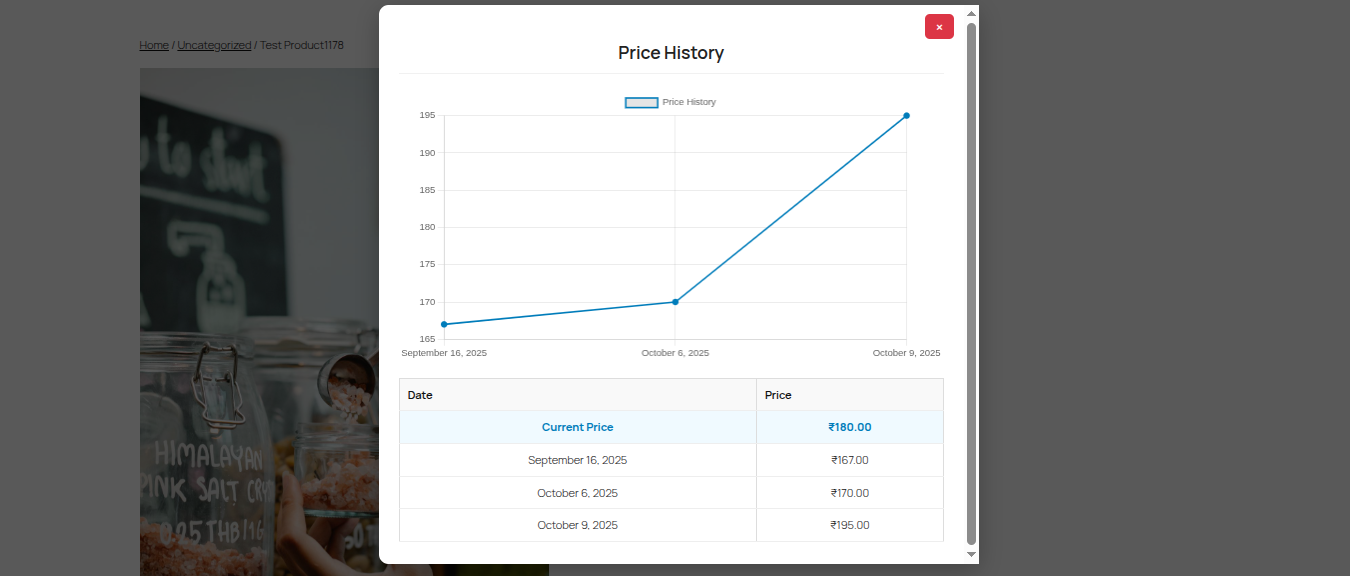Image resolution: width=1350 pixels, height=576 pixels.
Task: Close the Price History popup
Action: (939, 26)
